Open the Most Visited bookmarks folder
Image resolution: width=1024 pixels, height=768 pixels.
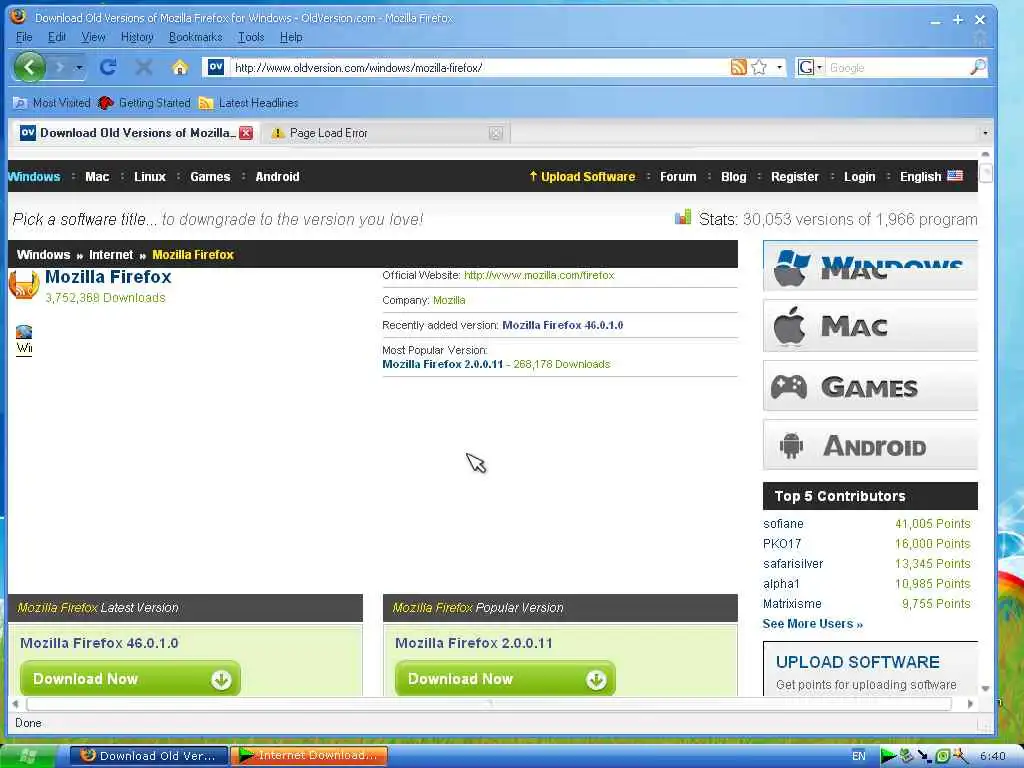coord(52,103)
